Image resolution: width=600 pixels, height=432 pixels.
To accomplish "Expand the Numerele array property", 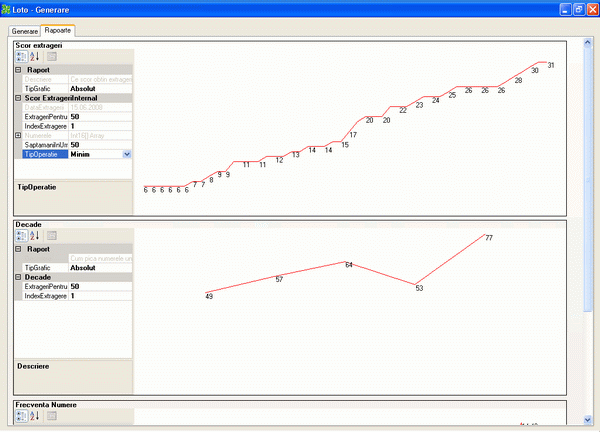I will click(x=18, y=135).
